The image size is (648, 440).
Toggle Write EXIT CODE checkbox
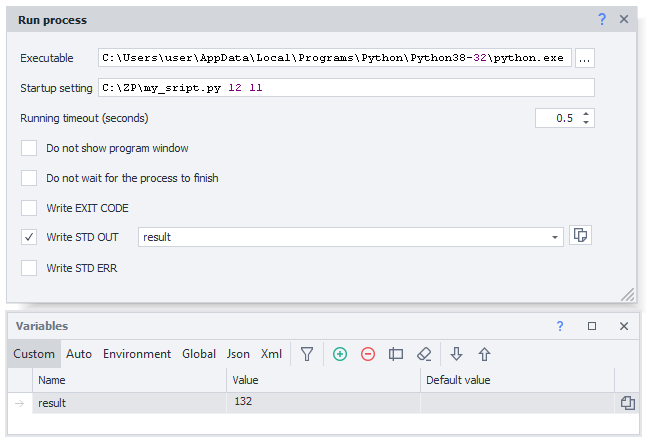[29, 208]
